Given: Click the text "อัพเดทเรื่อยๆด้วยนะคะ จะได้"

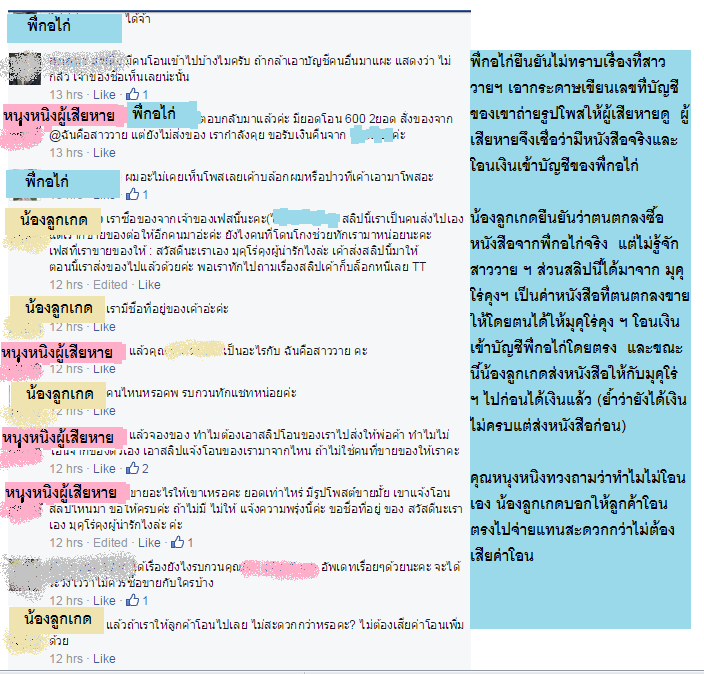Looking at the screenshot, I should tap(391, 567).
